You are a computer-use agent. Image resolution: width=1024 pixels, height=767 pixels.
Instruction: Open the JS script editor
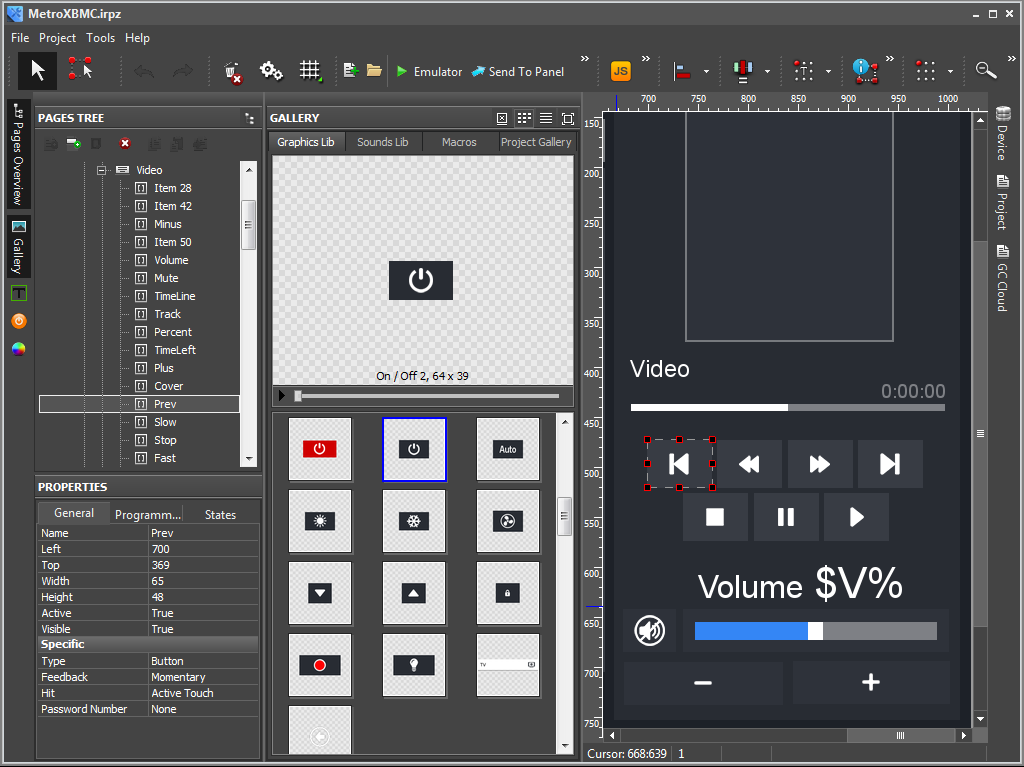pos(621,71)
